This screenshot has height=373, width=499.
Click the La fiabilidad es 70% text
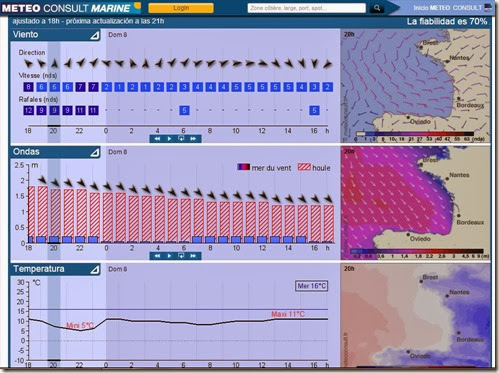click(x=447, y=21)
